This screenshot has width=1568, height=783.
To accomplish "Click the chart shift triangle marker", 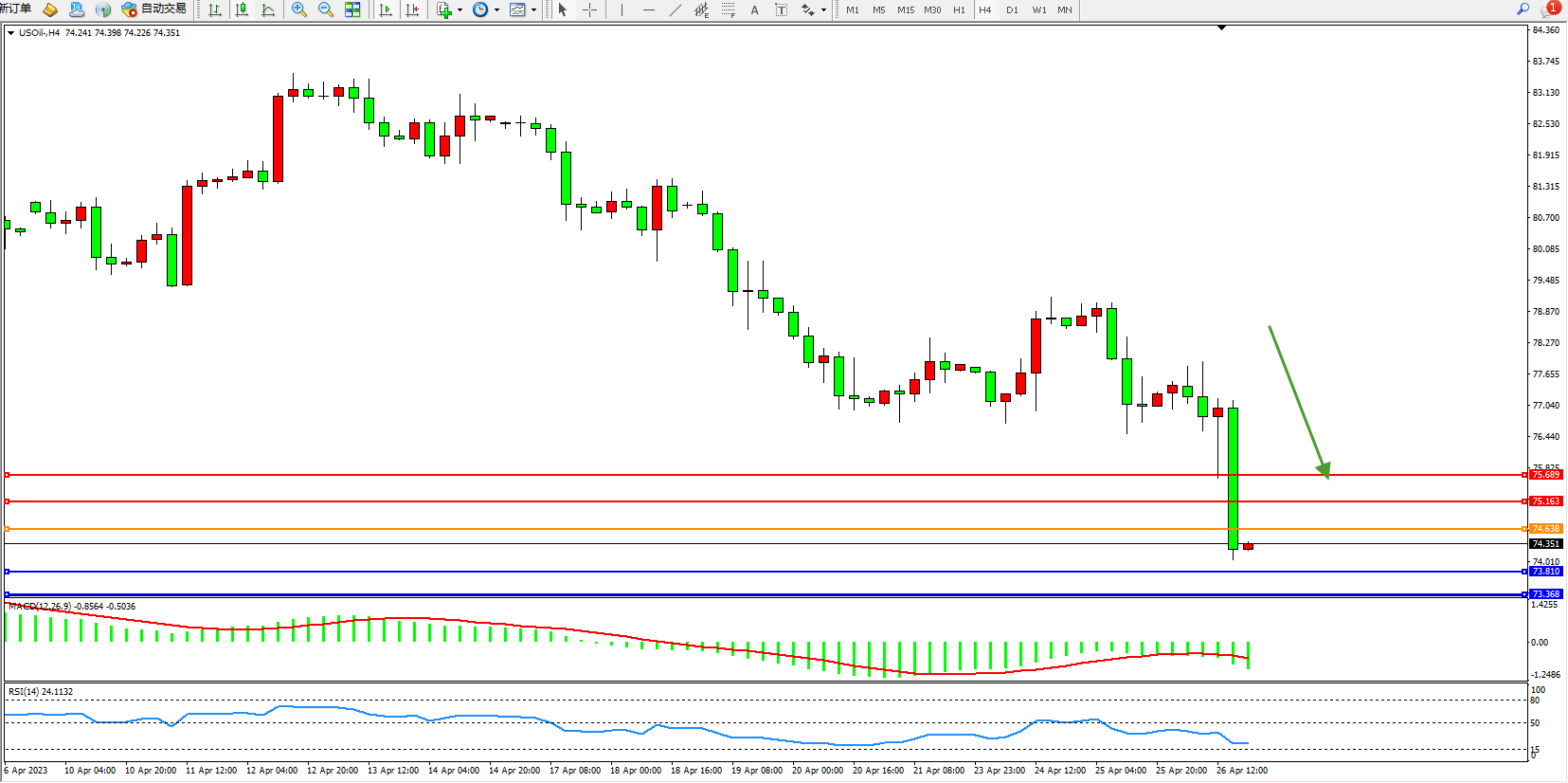I will coord(1221,27).
